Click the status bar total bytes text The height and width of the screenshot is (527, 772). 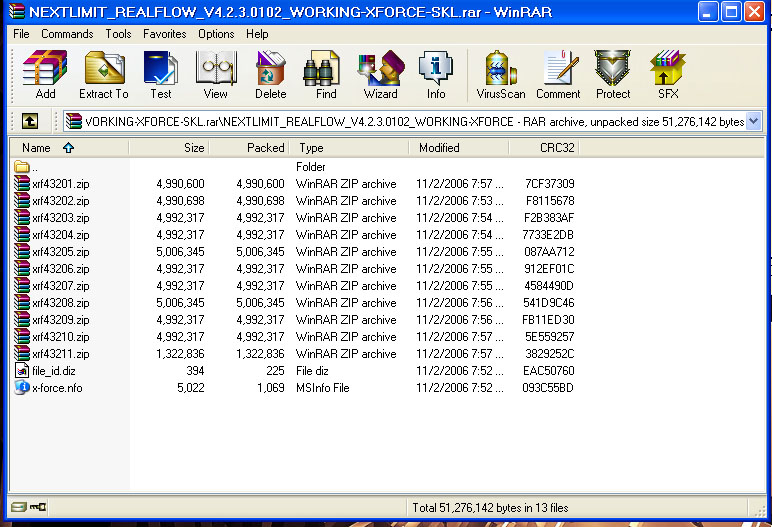point(490,508)
